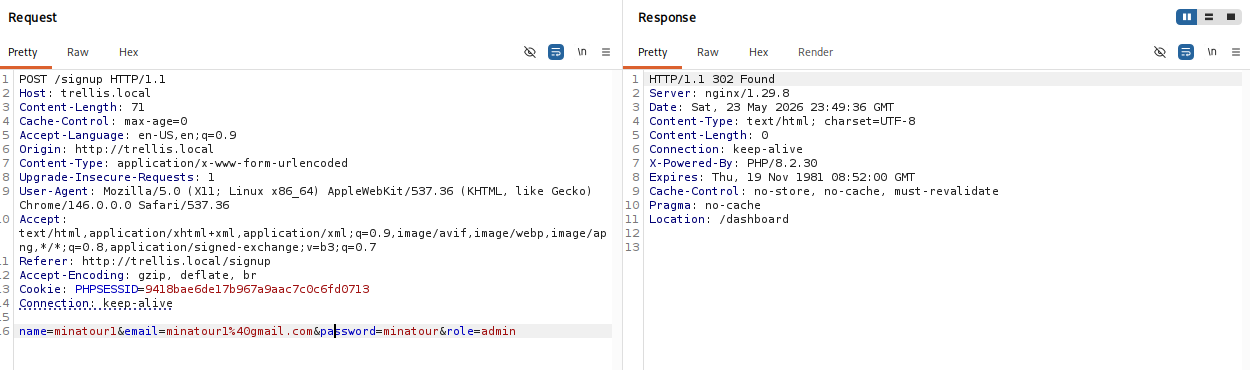
Task: Open the Response panel hamburger options menu
Action: coord(1236,52)
